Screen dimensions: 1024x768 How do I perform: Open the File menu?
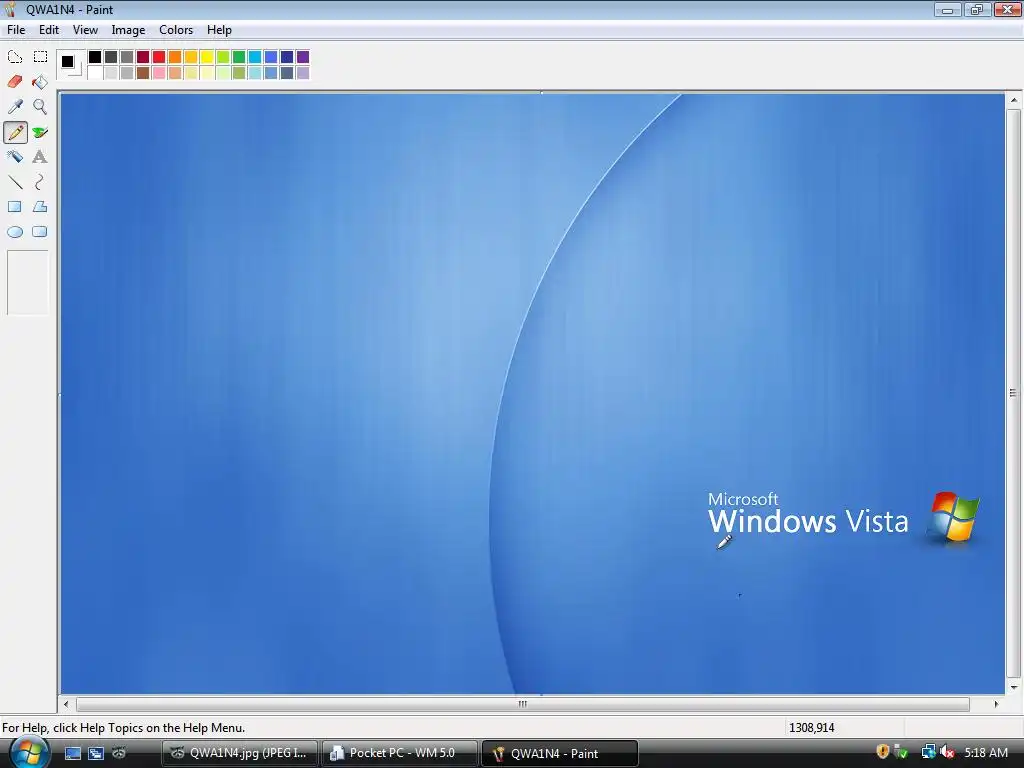coord(16,30)
